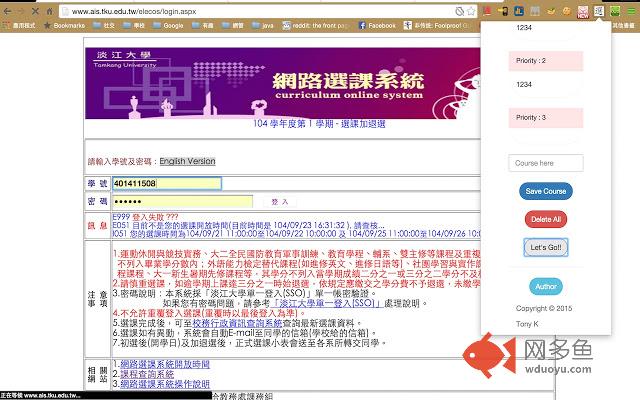Screen dimensions: 640x400
Task: Click the Delete All button
Action: 546,219
